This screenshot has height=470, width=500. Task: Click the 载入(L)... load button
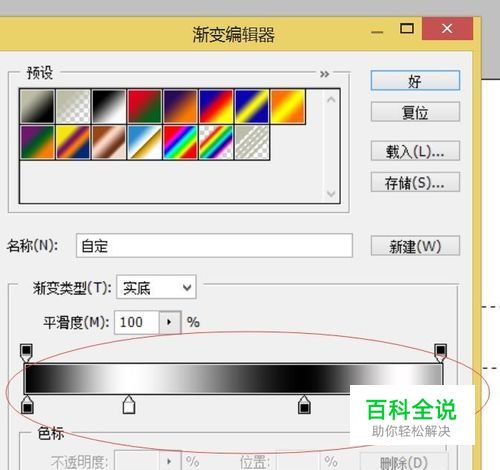click(415, 151)
